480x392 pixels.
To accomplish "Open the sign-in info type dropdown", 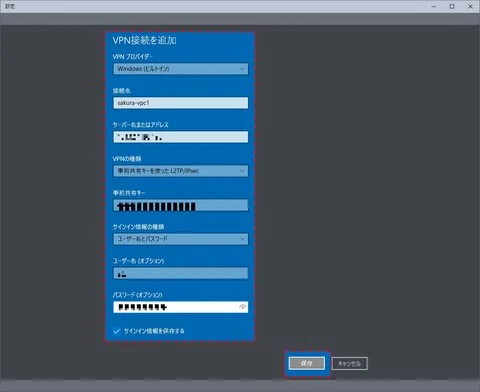I will (180, 239).
